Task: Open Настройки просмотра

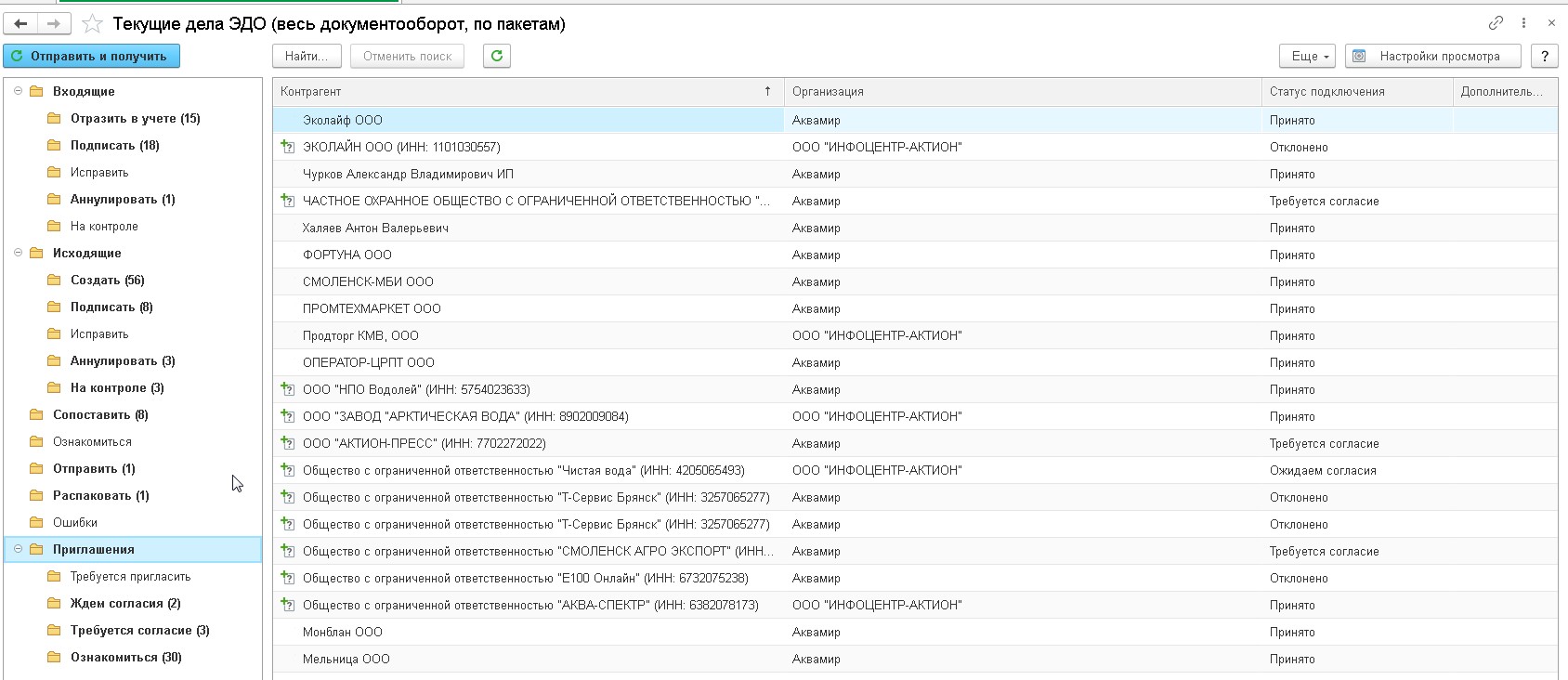Action: click(x=1432, y=56)
